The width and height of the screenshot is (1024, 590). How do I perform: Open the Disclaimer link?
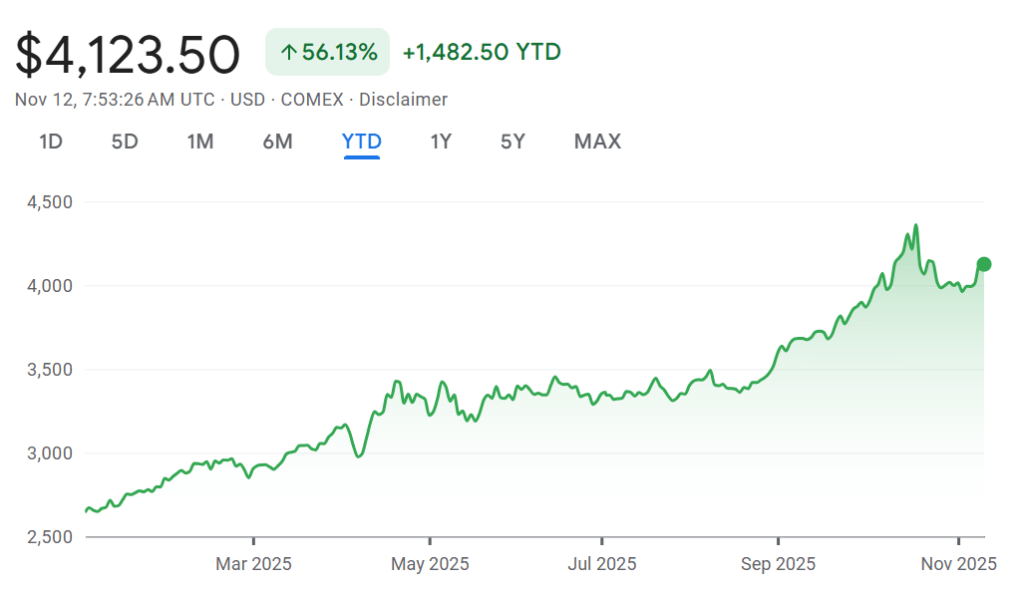coord(405,100)
